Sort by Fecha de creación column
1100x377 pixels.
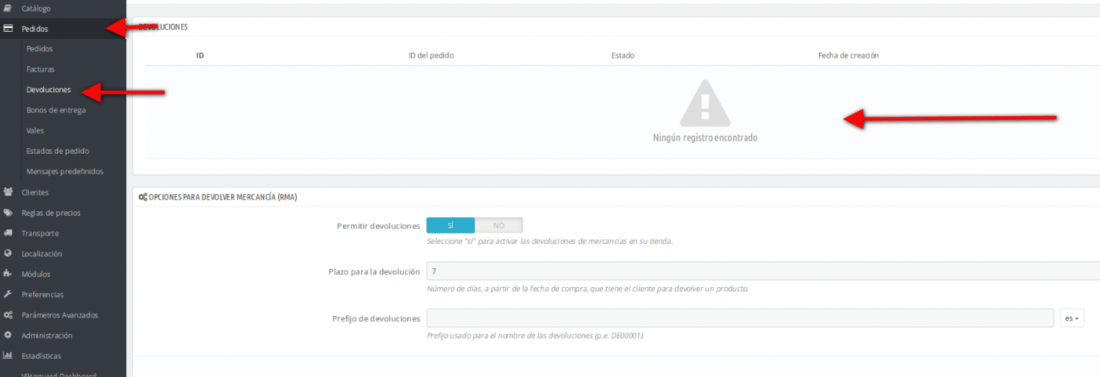pyautogui.click(x=848, y=55)
